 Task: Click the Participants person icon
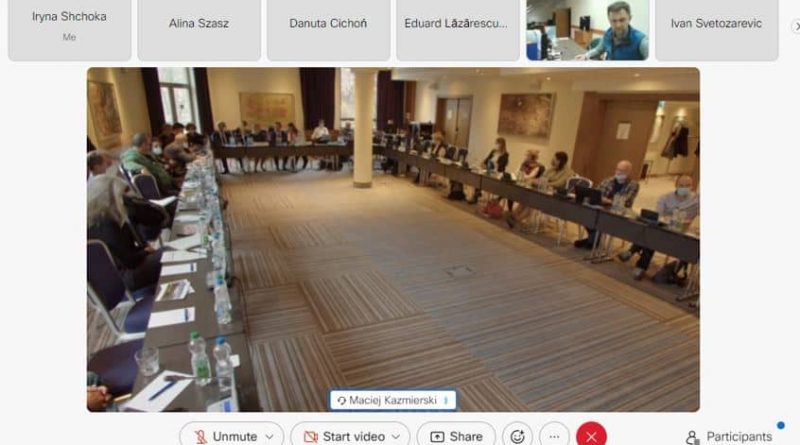pos(692,437)
